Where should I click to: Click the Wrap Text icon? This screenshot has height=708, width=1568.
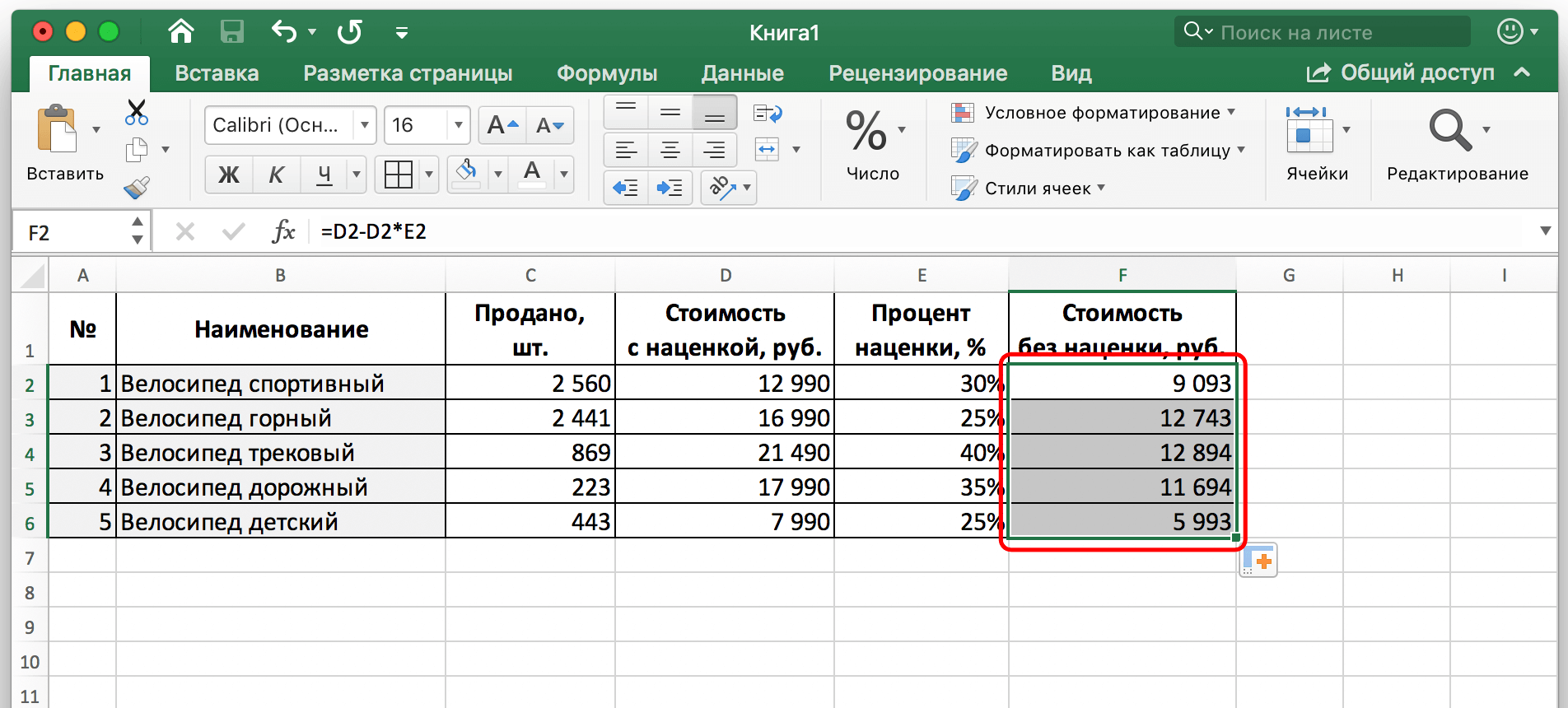coord(768,113)
